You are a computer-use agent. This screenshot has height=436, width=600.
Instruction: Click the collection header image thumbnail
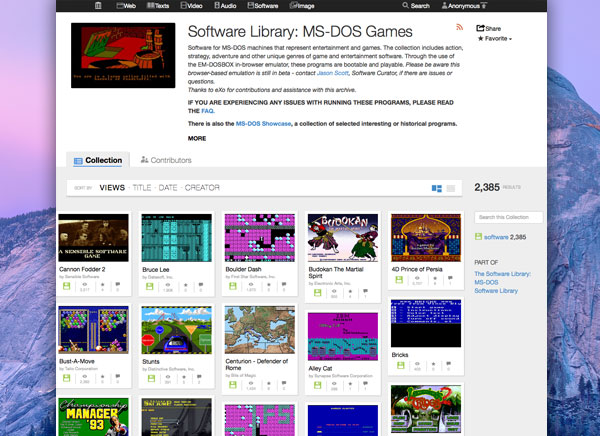click(x=123, y=56)
